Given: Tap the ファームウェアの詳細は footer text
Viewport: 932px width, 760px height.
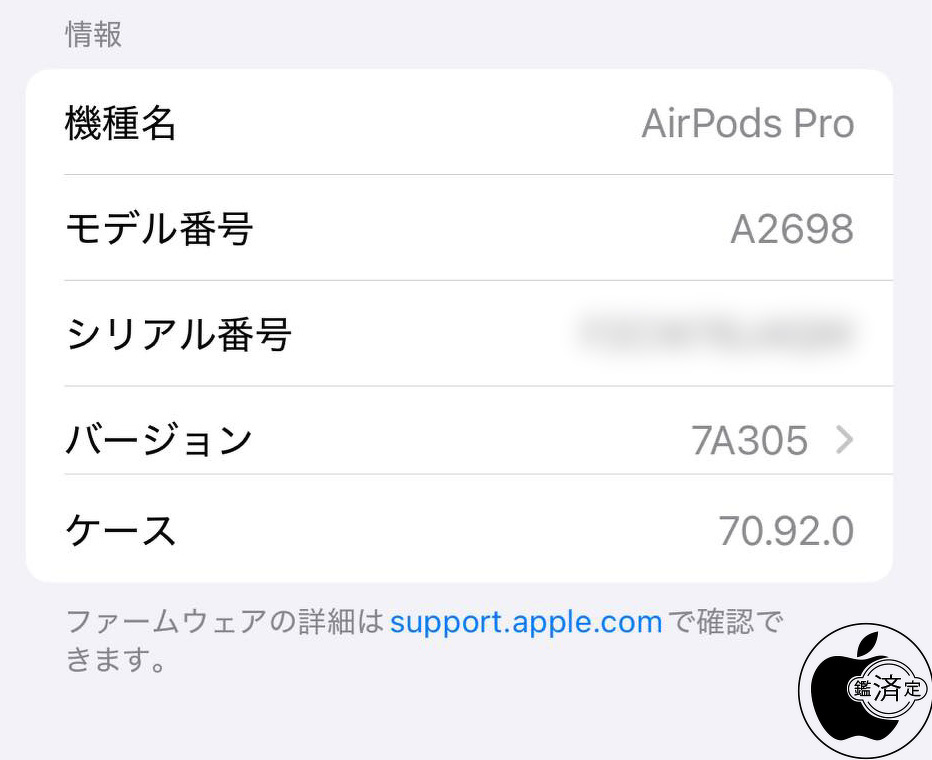Looking at the screenshot, I should 225,622.
